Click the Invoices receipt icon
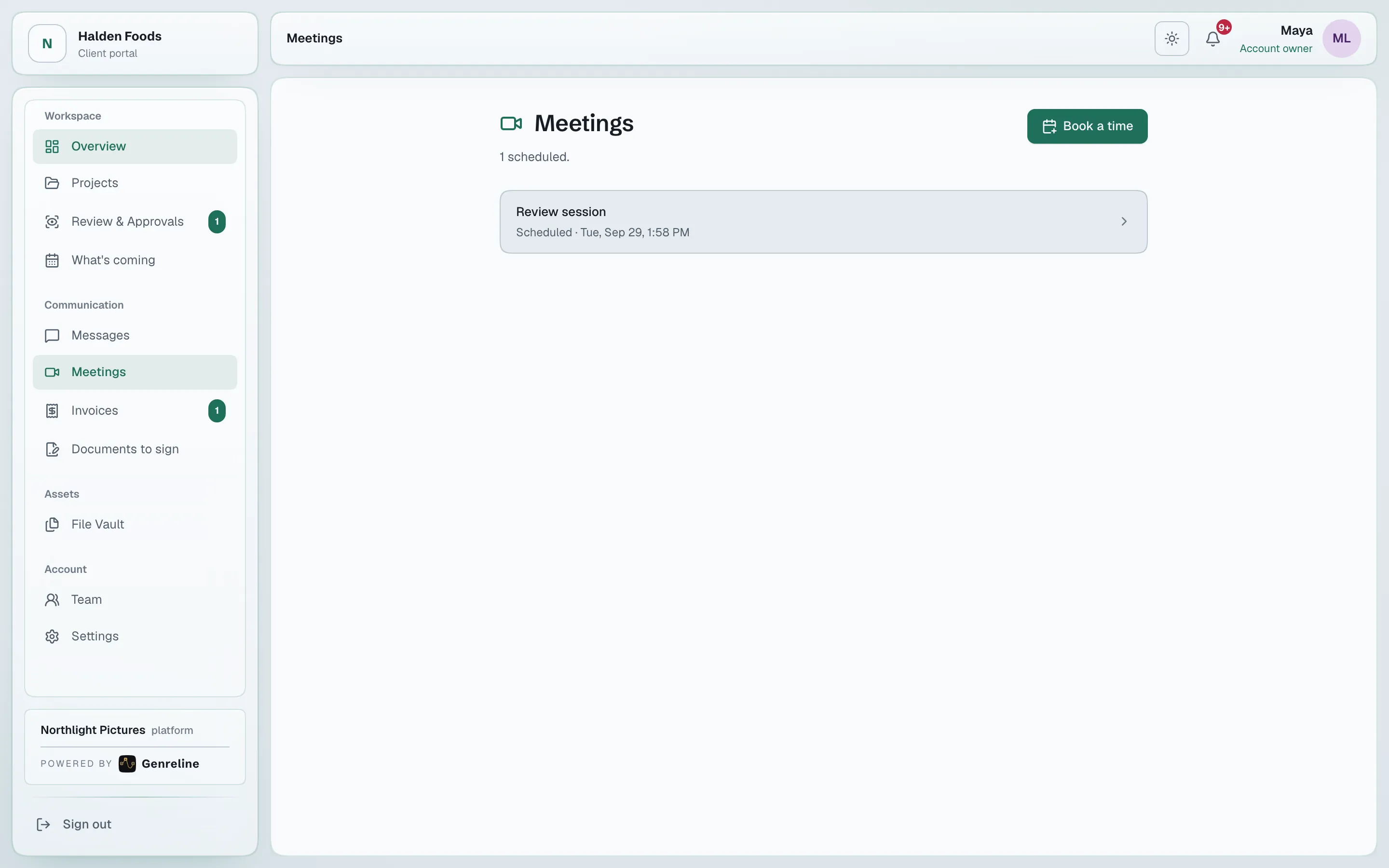 [52, 410]
